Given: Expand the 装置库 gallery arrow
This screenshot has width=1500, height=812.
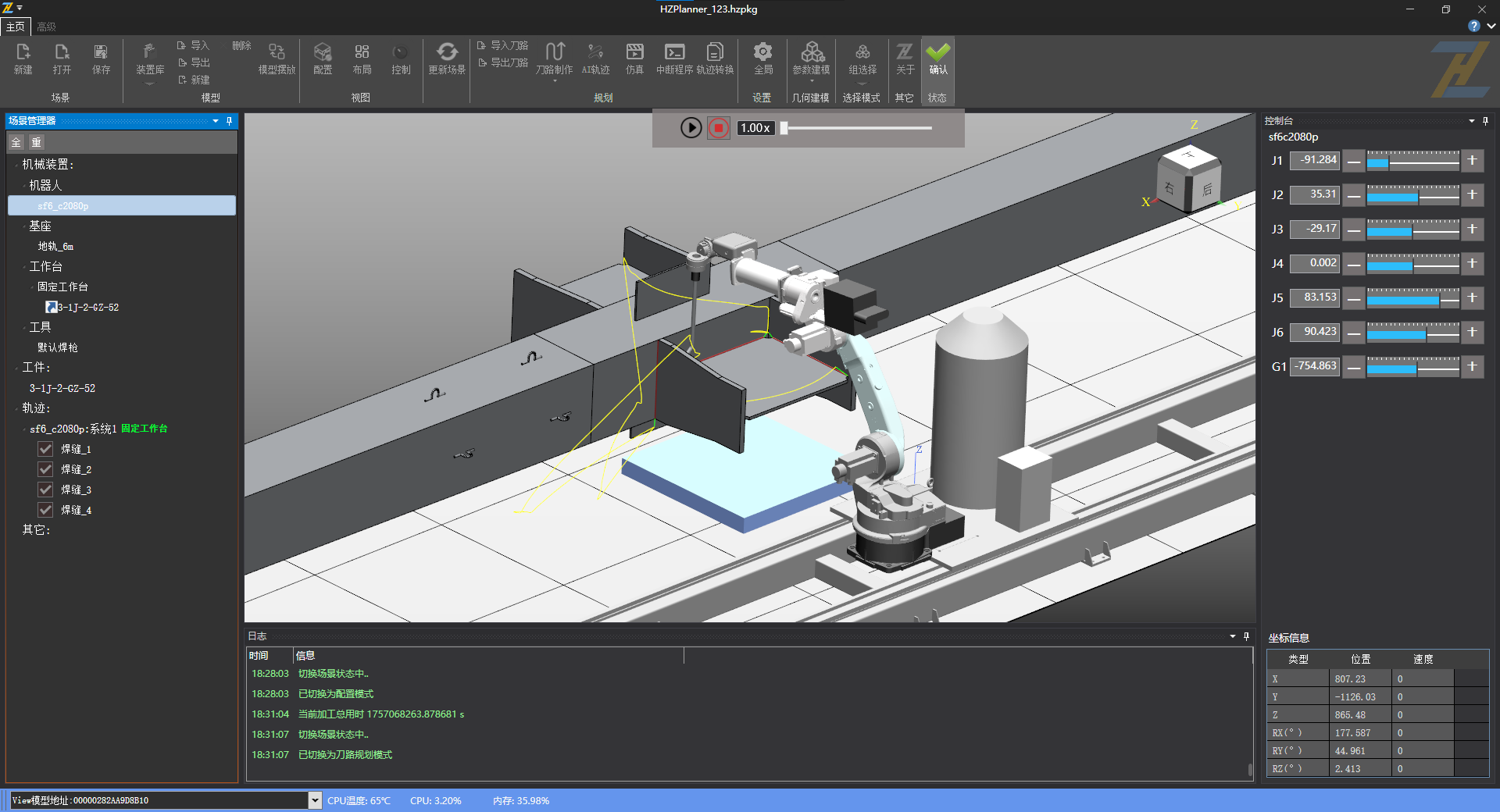Looking at the screenshot, I should pyautogui.click(x=150, y=84).
